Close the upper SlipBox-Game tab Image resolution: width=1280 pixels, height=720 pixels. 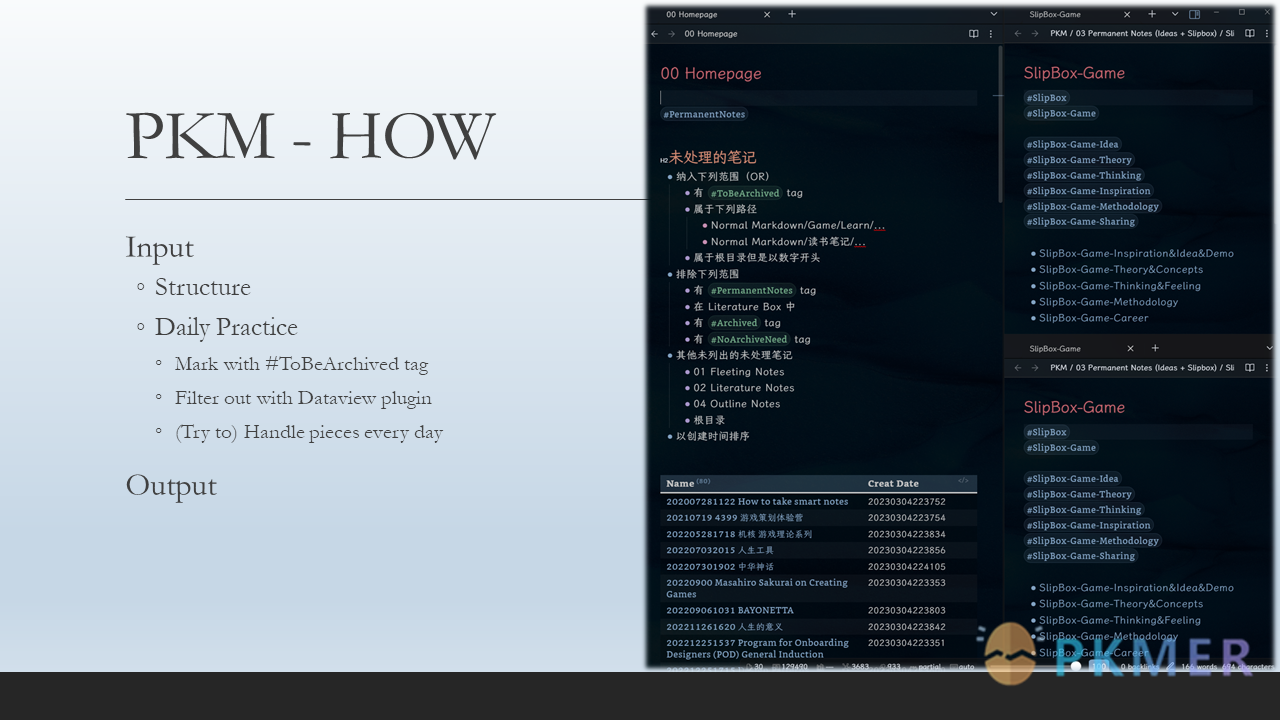1127,14
